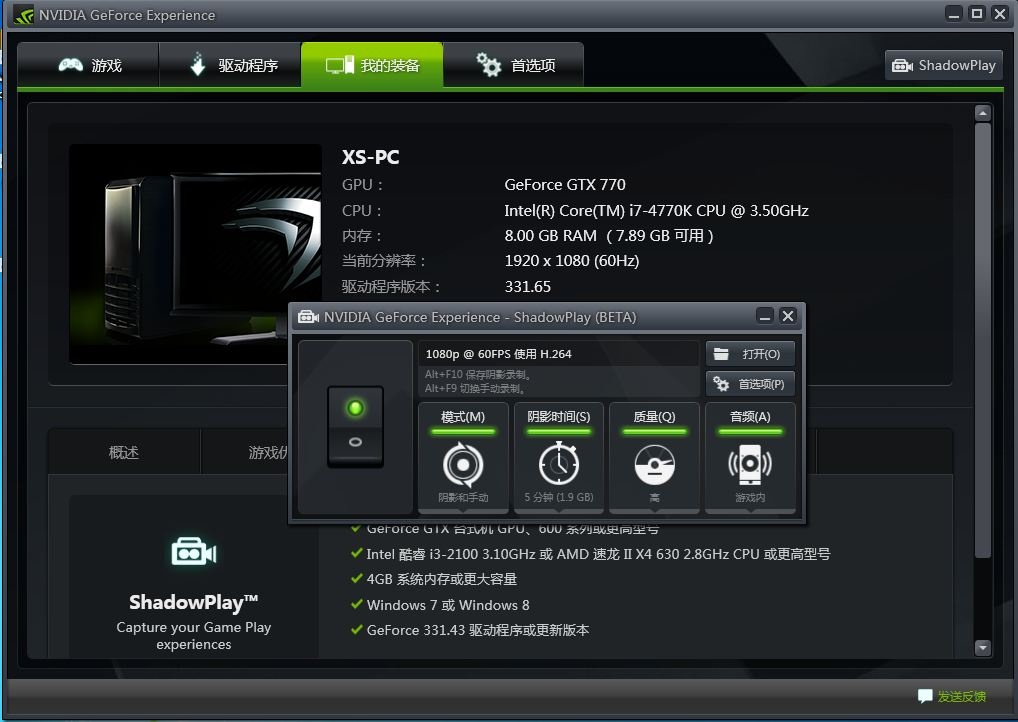1018x722 pixels.
Task: Switch to the 游戏 tab
Action: coord(89,65)
